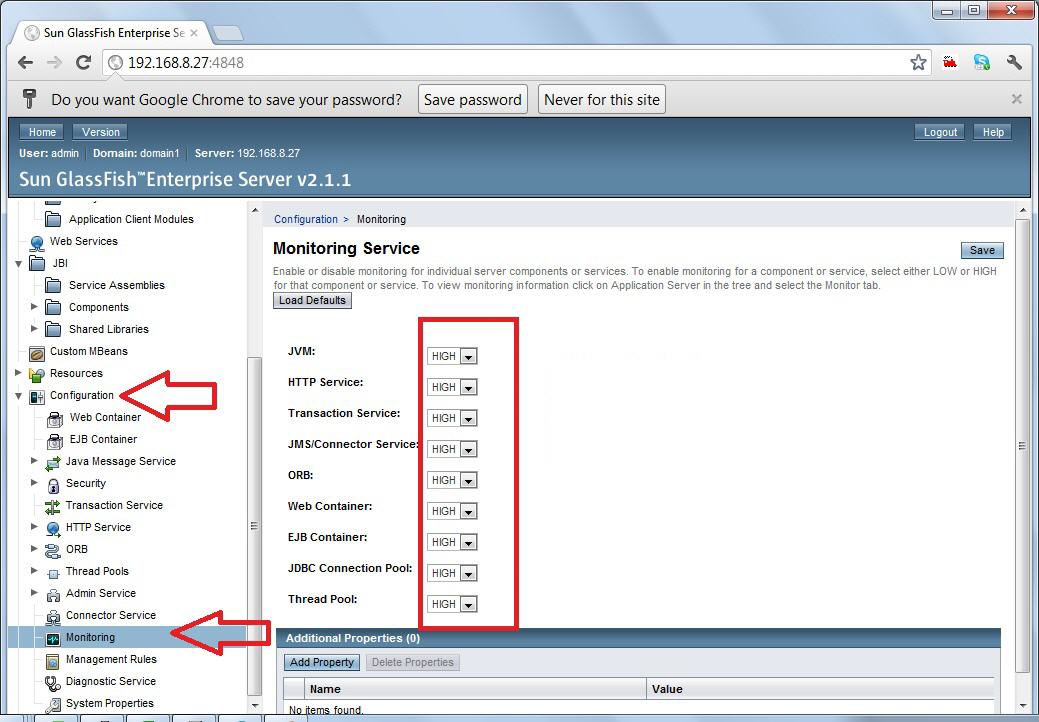Click the JBI folder icon

click(x=37, y=264)
